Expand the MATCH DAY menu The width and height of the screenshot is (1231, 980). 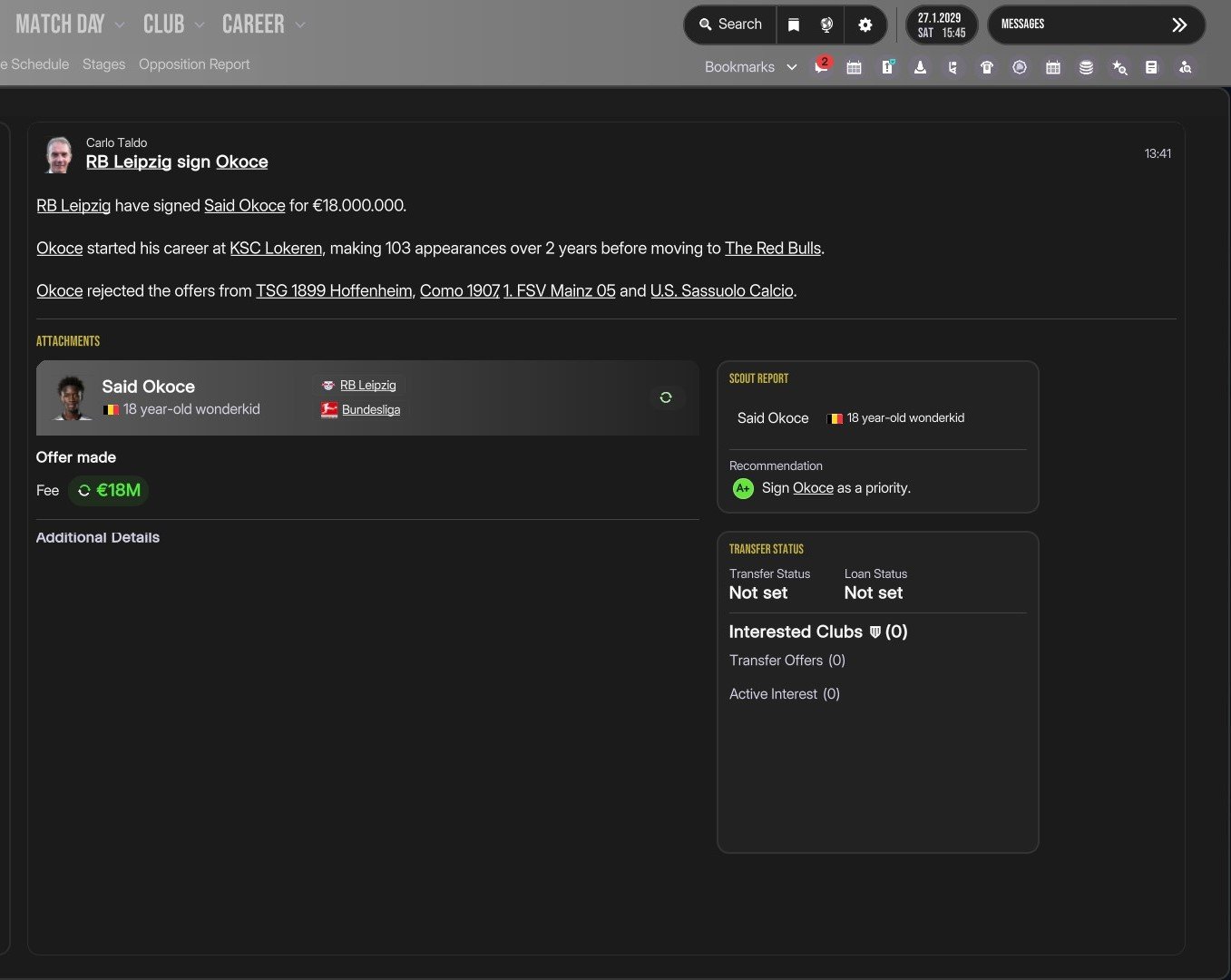pyautogui.click(x=70, y=24)
